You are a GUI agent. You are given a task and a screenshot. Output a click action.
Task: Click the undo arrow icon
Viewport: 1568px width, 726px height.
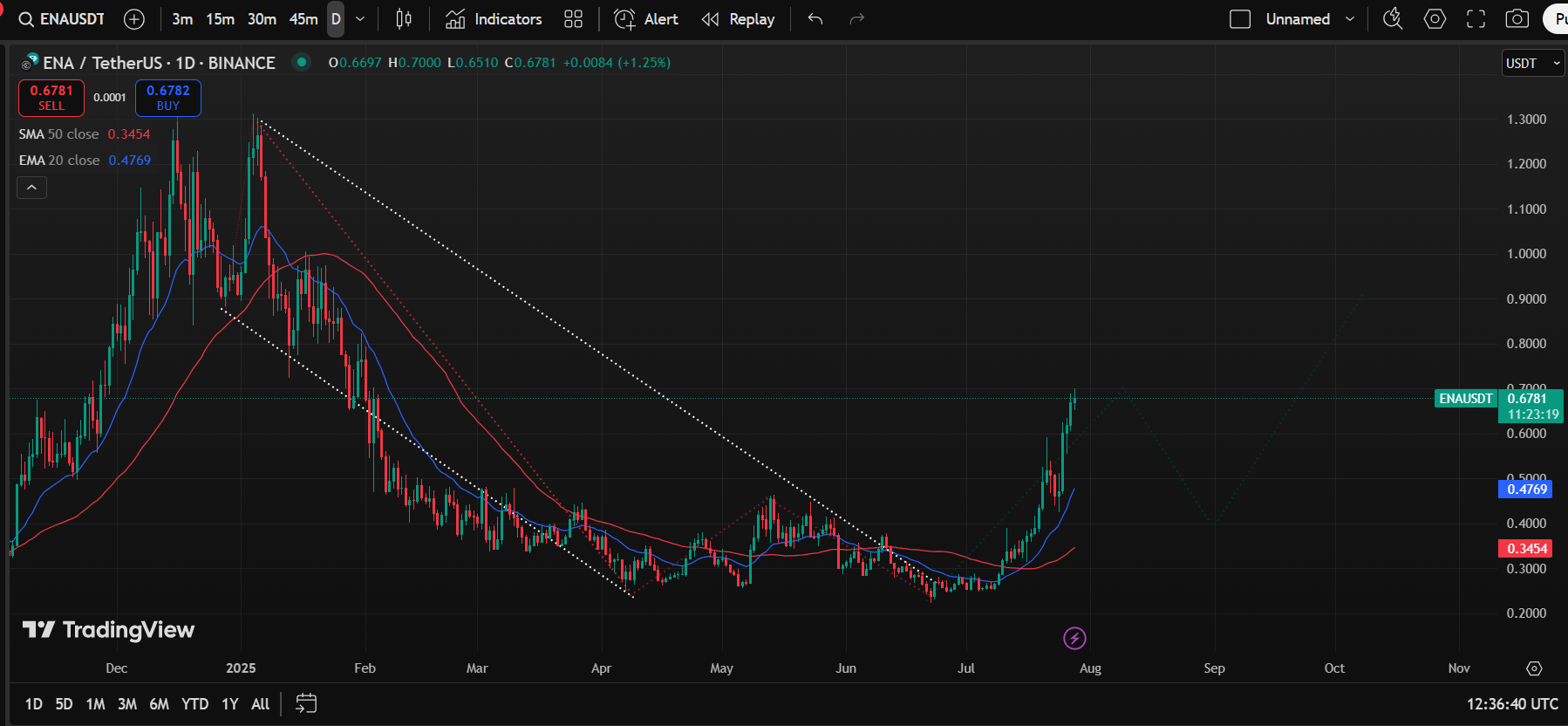tap(815, 19)
